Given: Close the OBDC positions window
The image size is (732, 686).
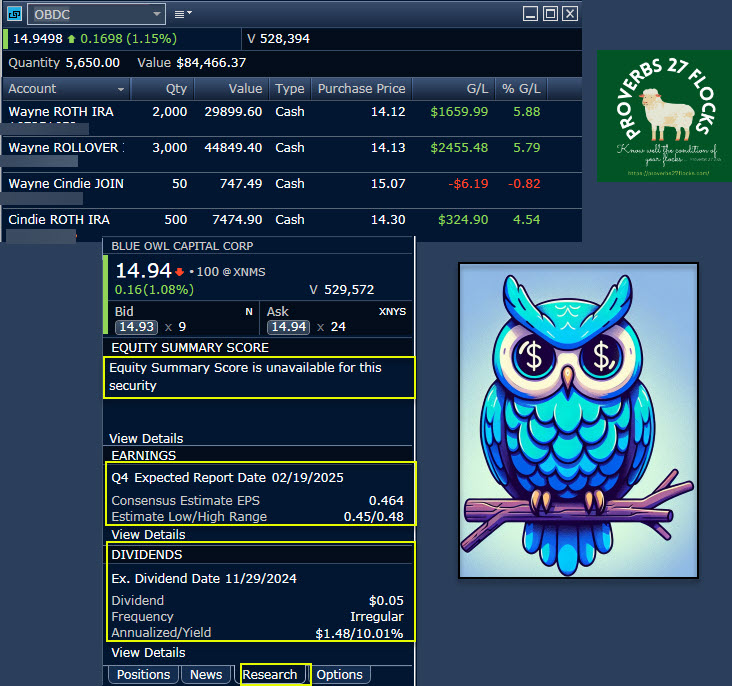Looking at the screenshot, I should coord(570,13).
